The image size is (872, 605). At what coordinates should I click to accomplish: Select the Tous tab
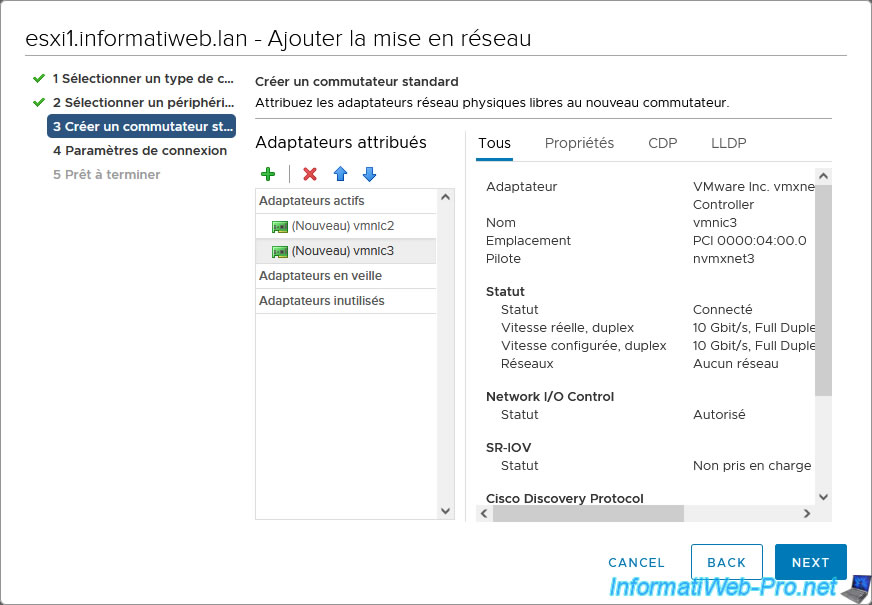pyautogui.click(x=494, y=143)
